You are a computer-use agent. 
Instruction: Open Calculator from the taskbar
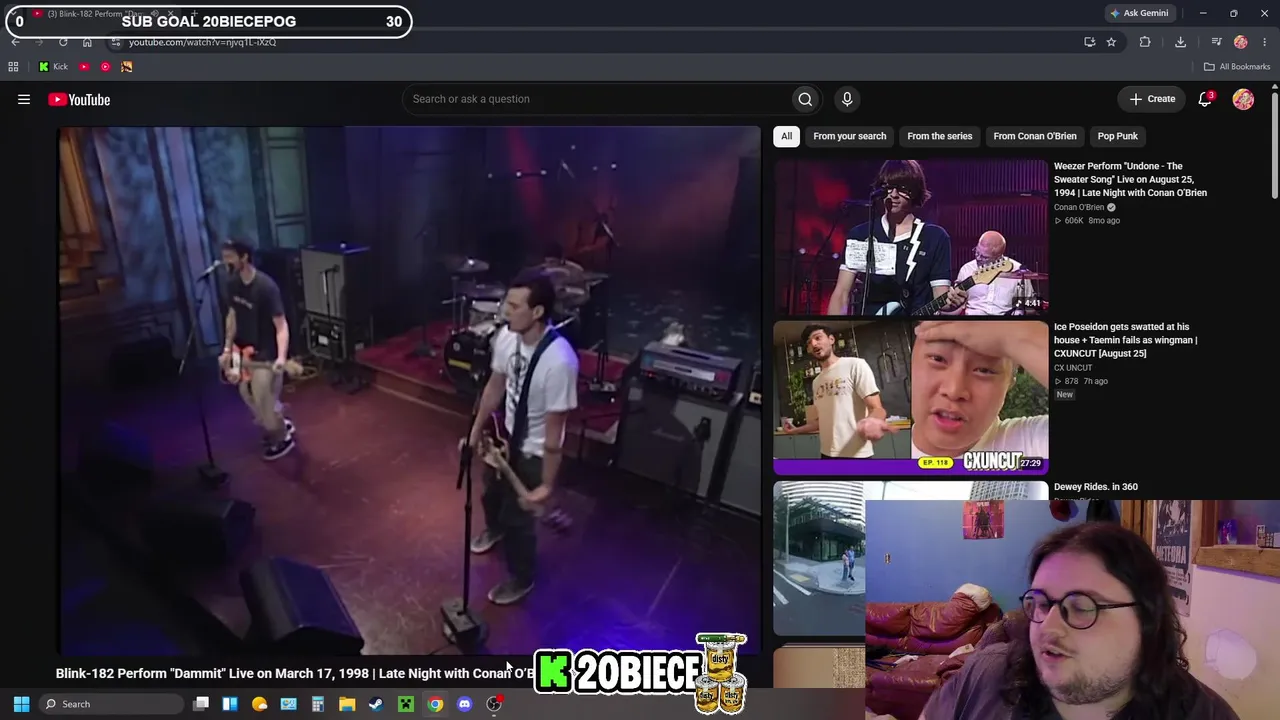[x=318, y=704]
